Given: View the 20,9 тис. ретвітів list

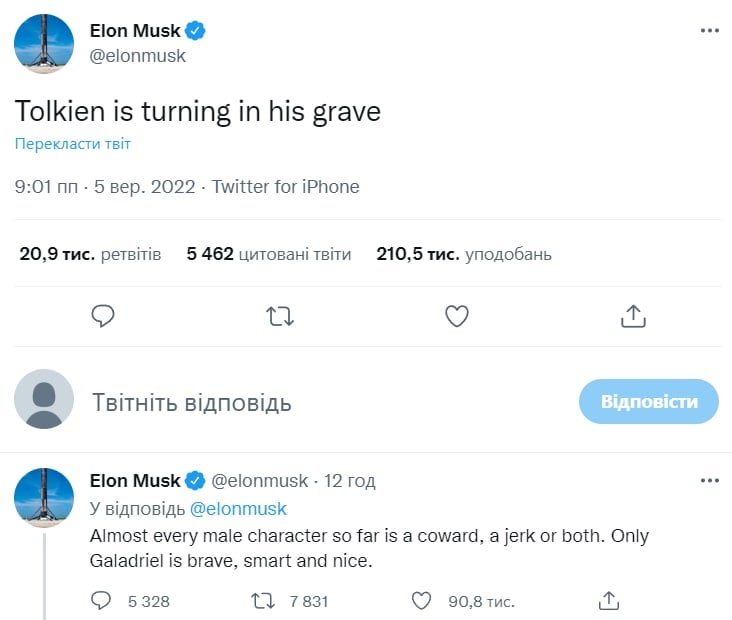Looking at the screenshot, I should (90, 254).
